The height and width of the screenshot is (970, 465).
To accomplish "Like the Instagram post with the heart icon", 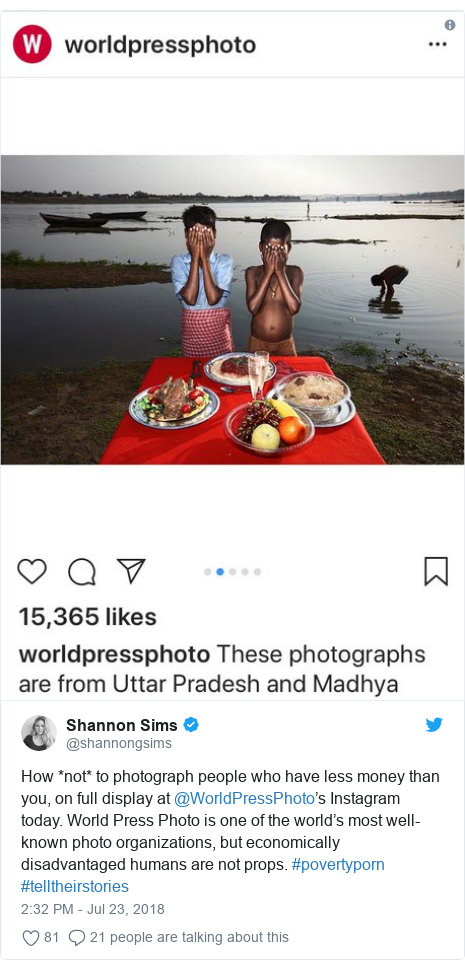I will tap(32, 571).
